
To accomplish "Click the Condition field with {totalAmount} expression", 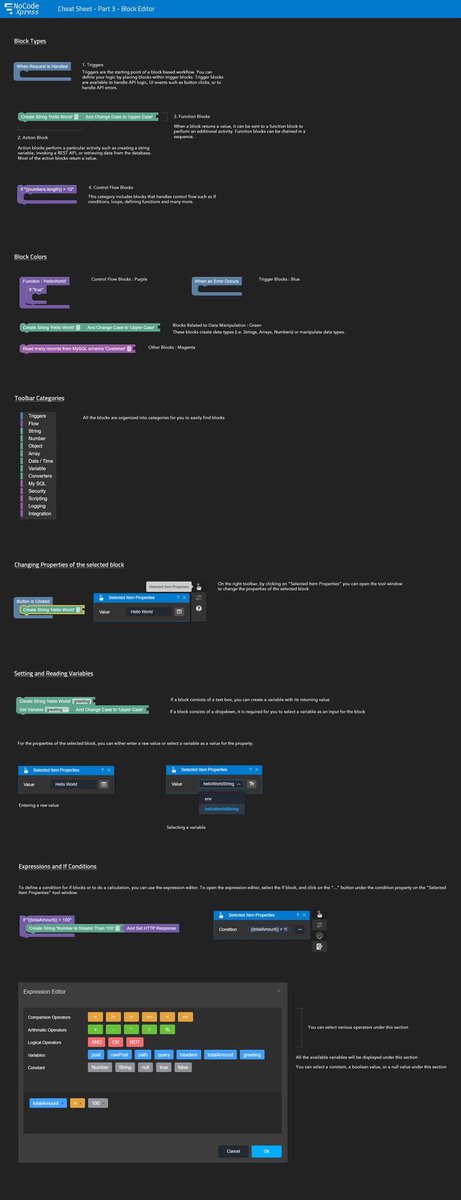I will click(x=268, y=929).
